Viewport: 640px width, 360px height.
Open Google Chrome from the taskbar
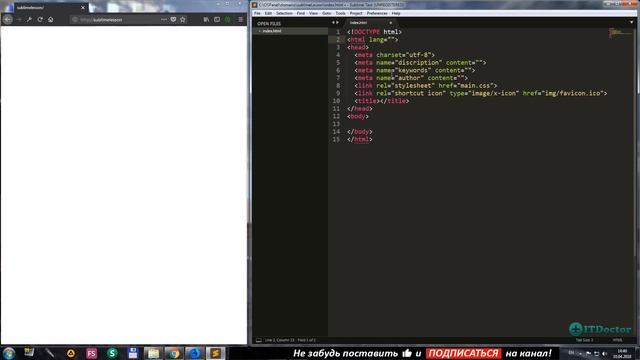click(x=174, y=353)
